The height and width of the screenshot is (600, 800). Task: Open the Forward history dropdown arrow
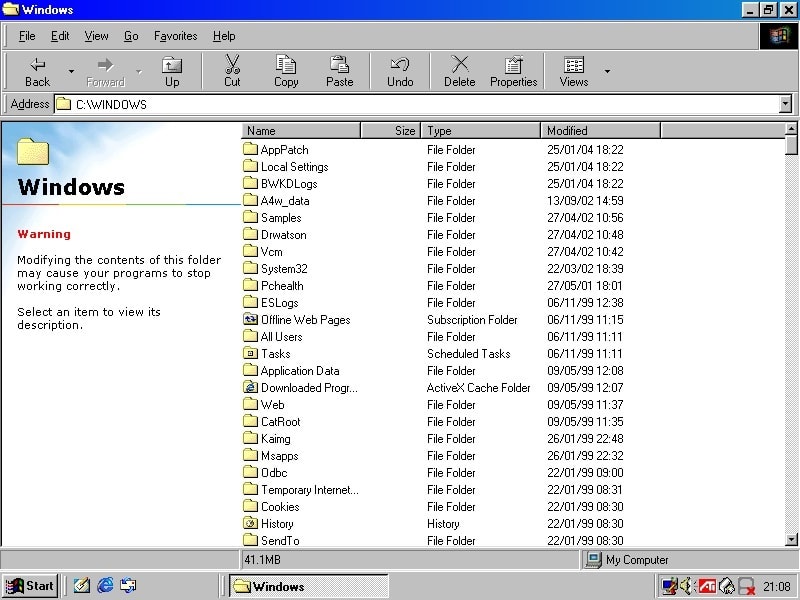(x=138, y=71)
